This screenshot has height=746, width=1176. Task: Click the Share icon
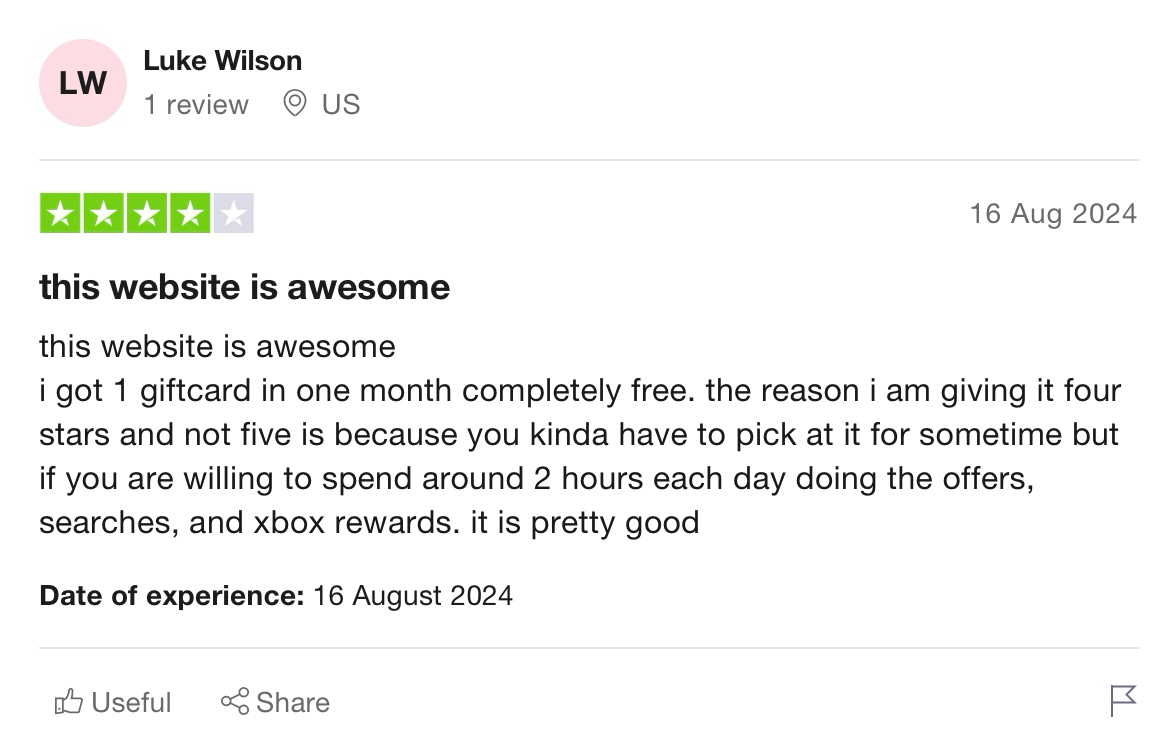(x=236, y=702)
